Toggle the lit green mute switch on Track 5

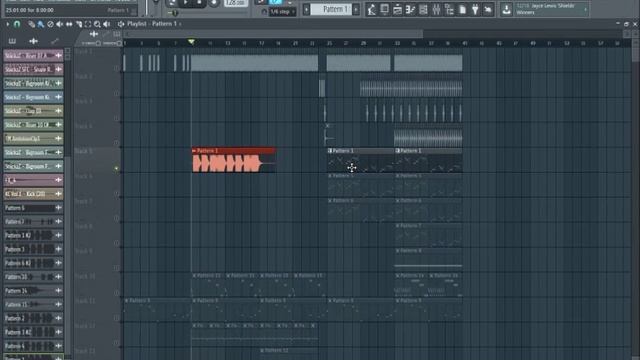tap(116, 168)
